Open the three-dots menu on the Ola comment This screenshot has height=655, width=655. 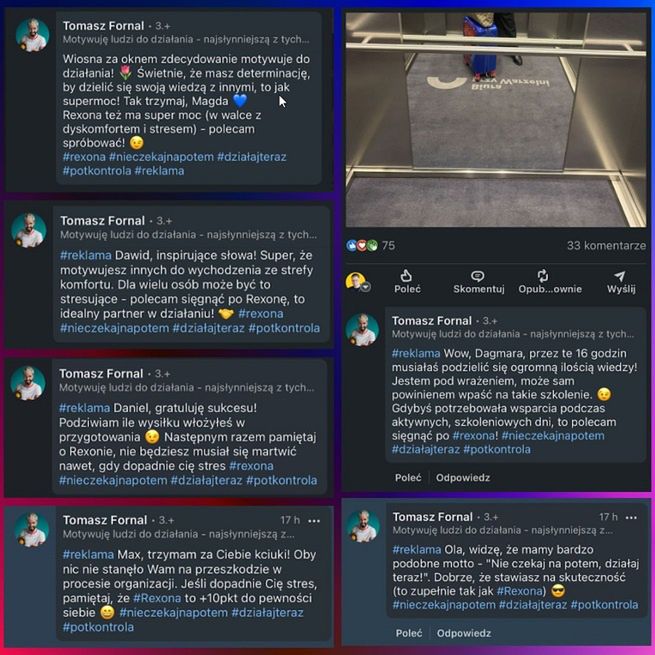coord(631,518)
